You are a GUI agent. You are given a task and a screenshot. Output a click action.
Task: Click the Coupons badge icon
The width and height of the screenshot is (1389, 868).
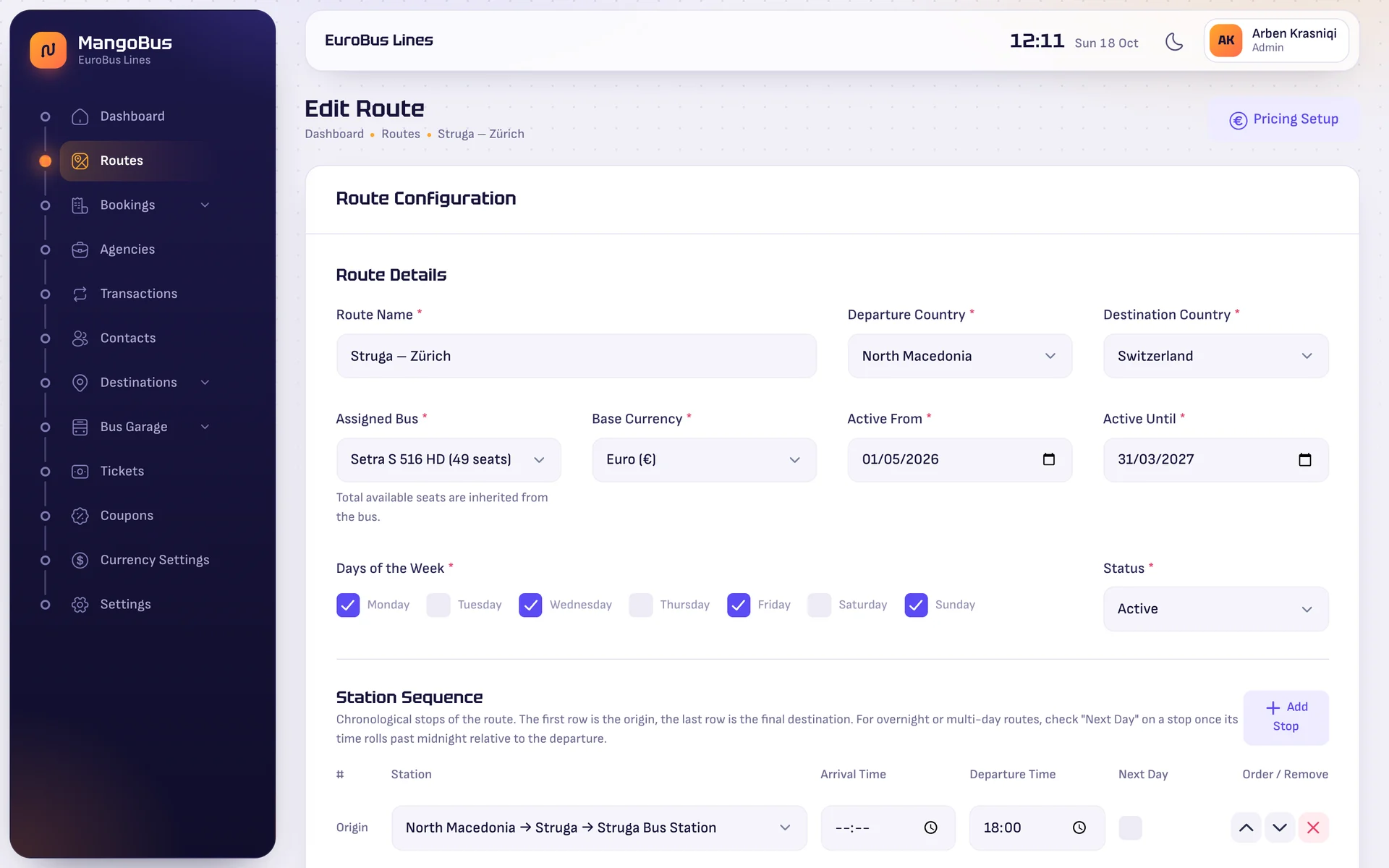click(x=80, y=516)
